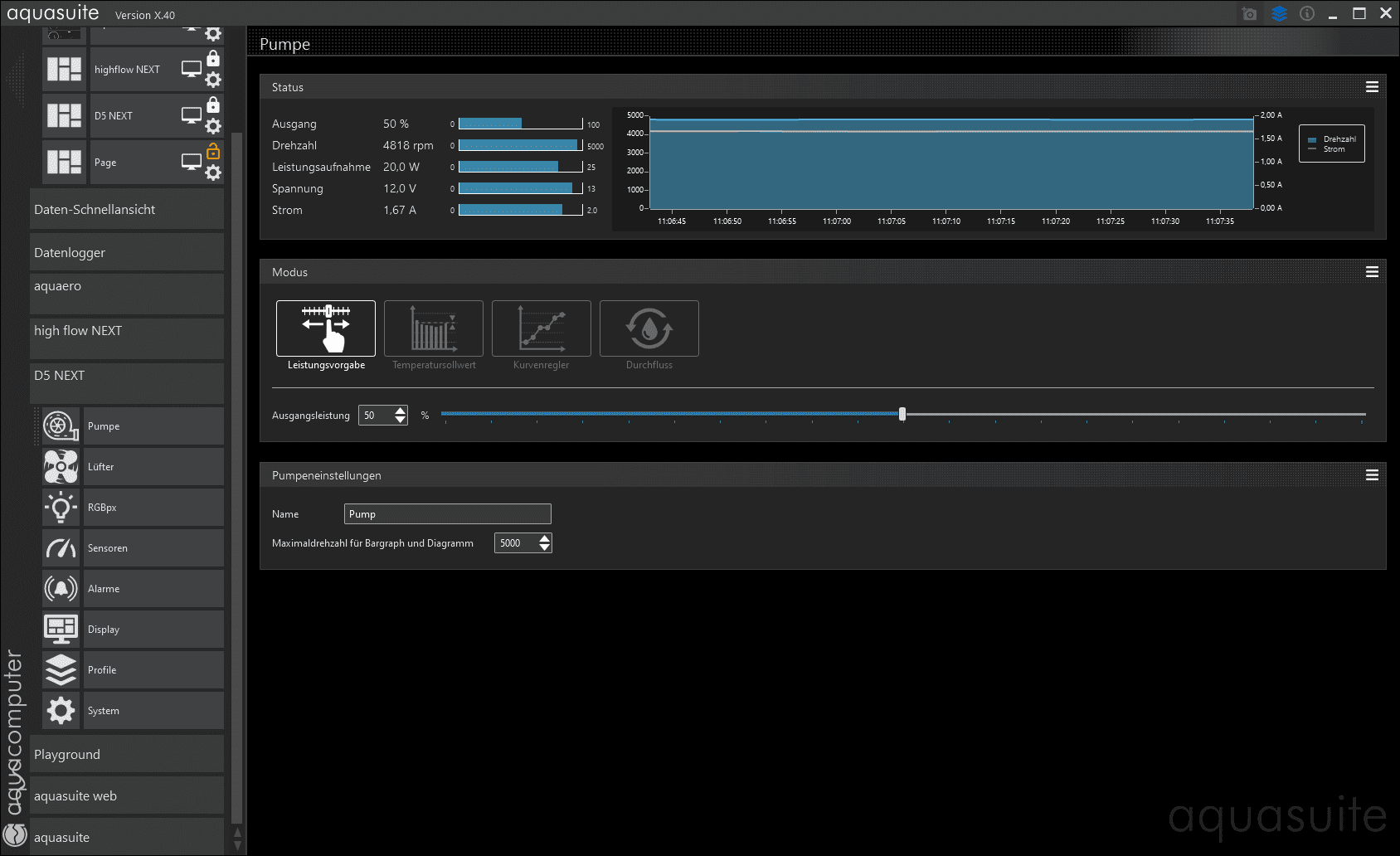Open settings gear for Page entry

pyautogui.click(x=213, y=173)
